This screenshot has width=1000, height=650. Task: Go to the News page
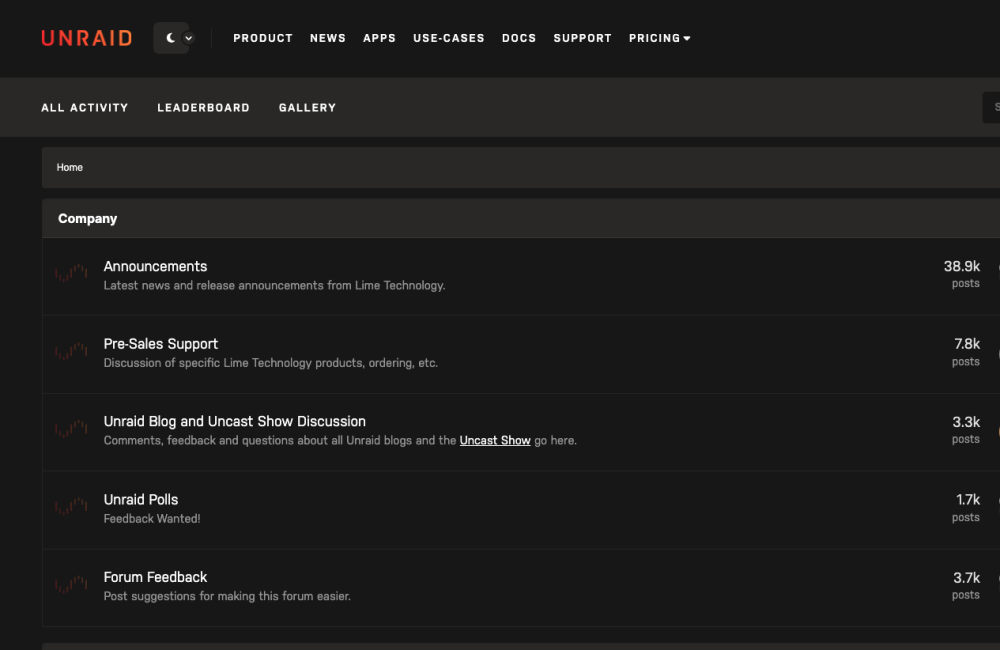pos(328,38)
